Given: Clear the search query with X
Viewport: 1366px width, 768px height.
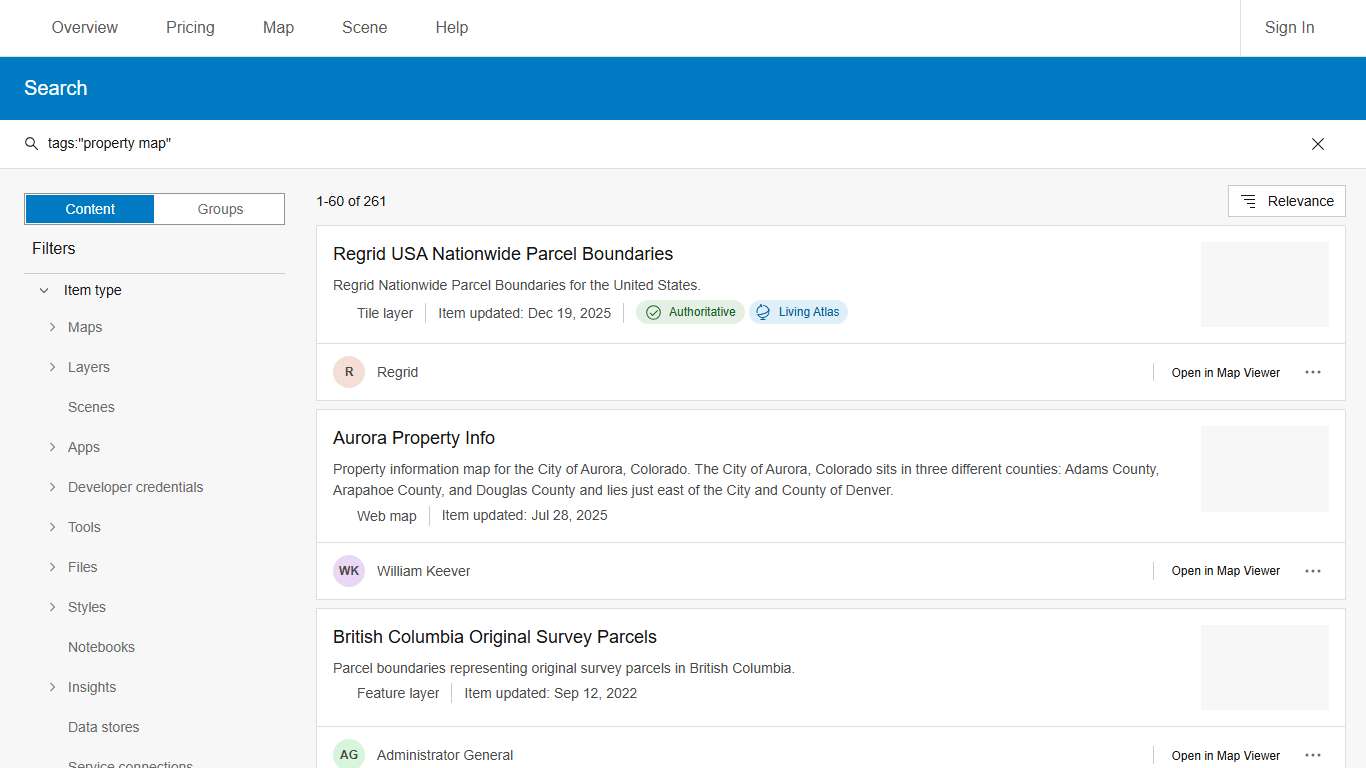Looking at the screenshot, I should [x=1317, y=144].
